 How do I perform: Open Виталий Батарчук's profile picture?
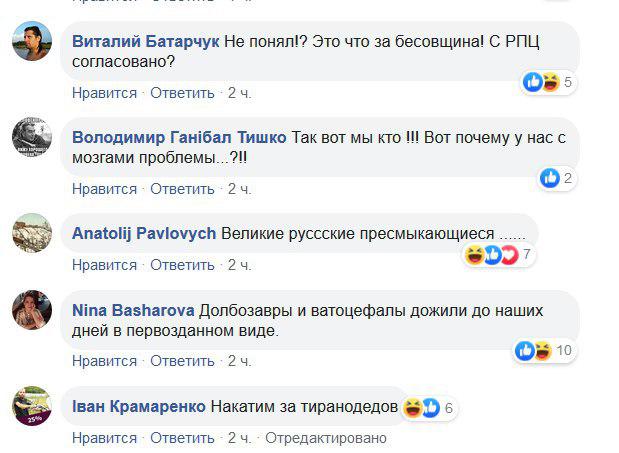pyautogui.click(x=32, y=44)
